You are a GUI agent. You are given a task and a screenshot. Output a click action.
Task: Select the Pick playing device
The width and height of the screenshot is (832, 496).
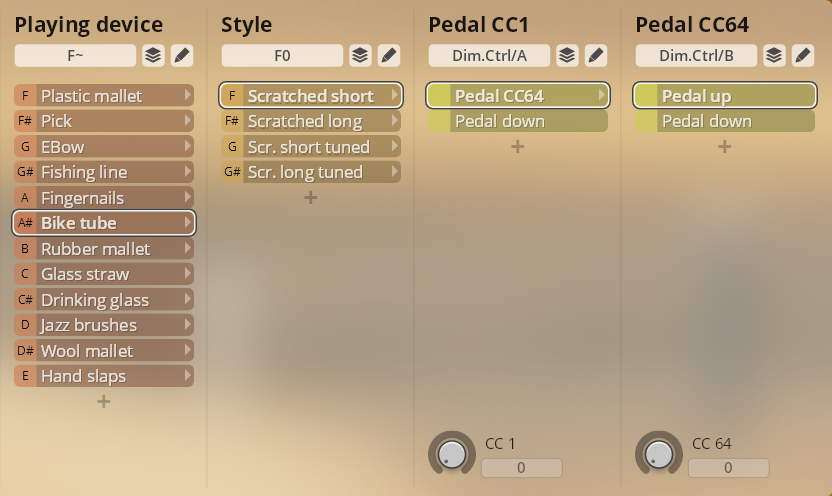point(104,121)
